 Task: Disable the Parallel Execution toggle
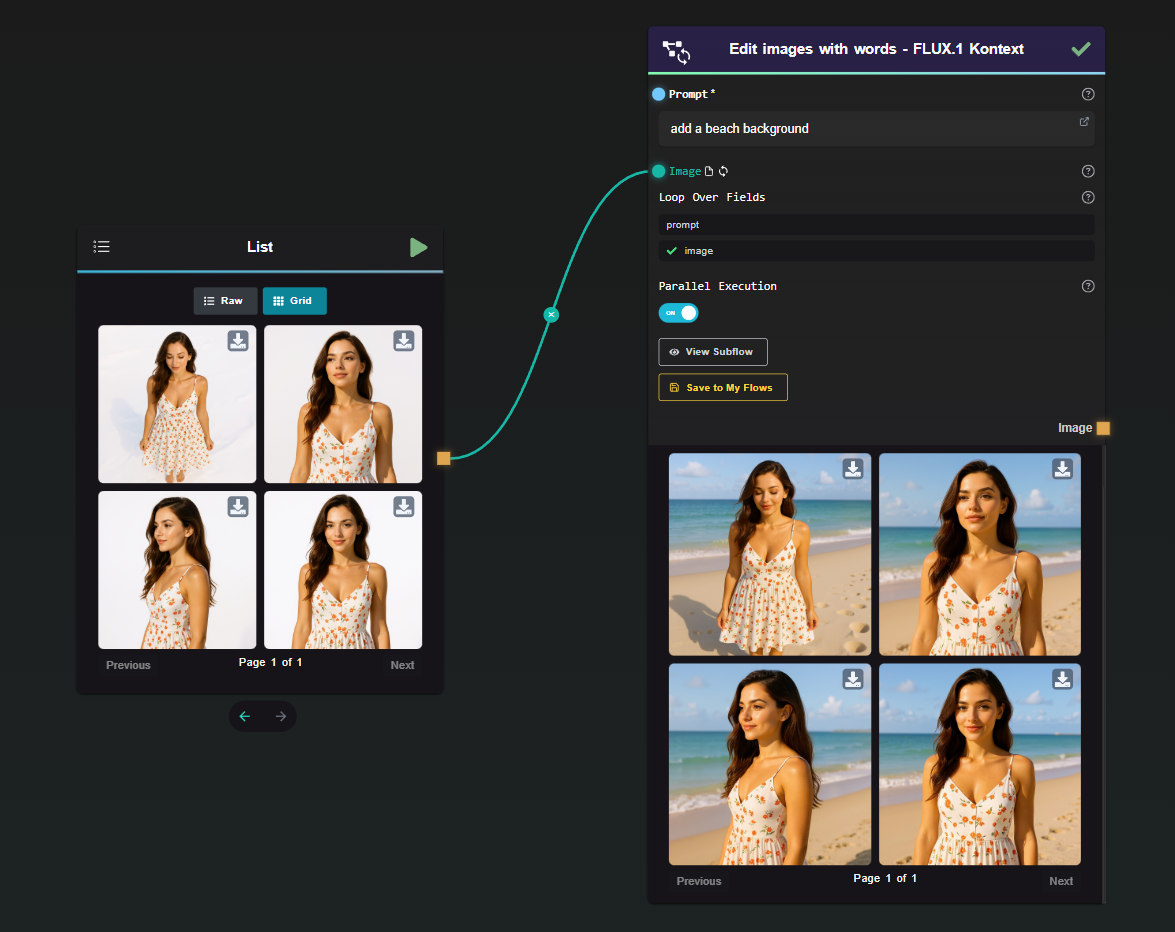pos(678,312)
